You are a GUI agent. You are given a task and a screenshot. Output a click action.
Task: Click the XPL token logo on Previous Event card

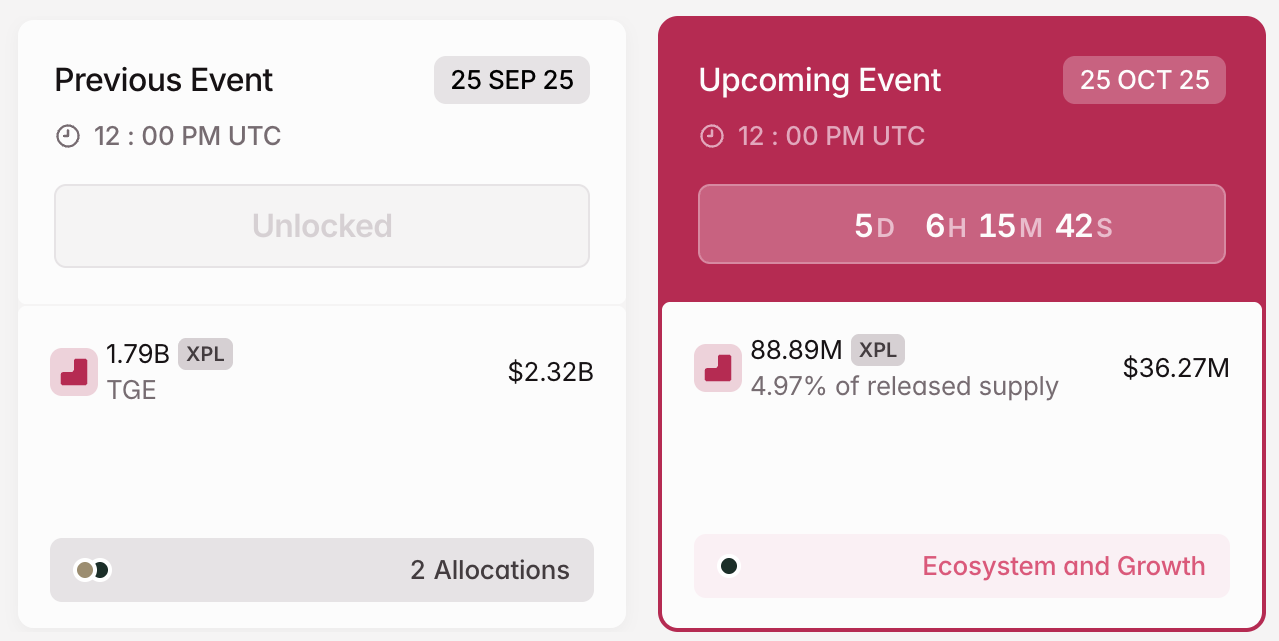click(74, 371)
